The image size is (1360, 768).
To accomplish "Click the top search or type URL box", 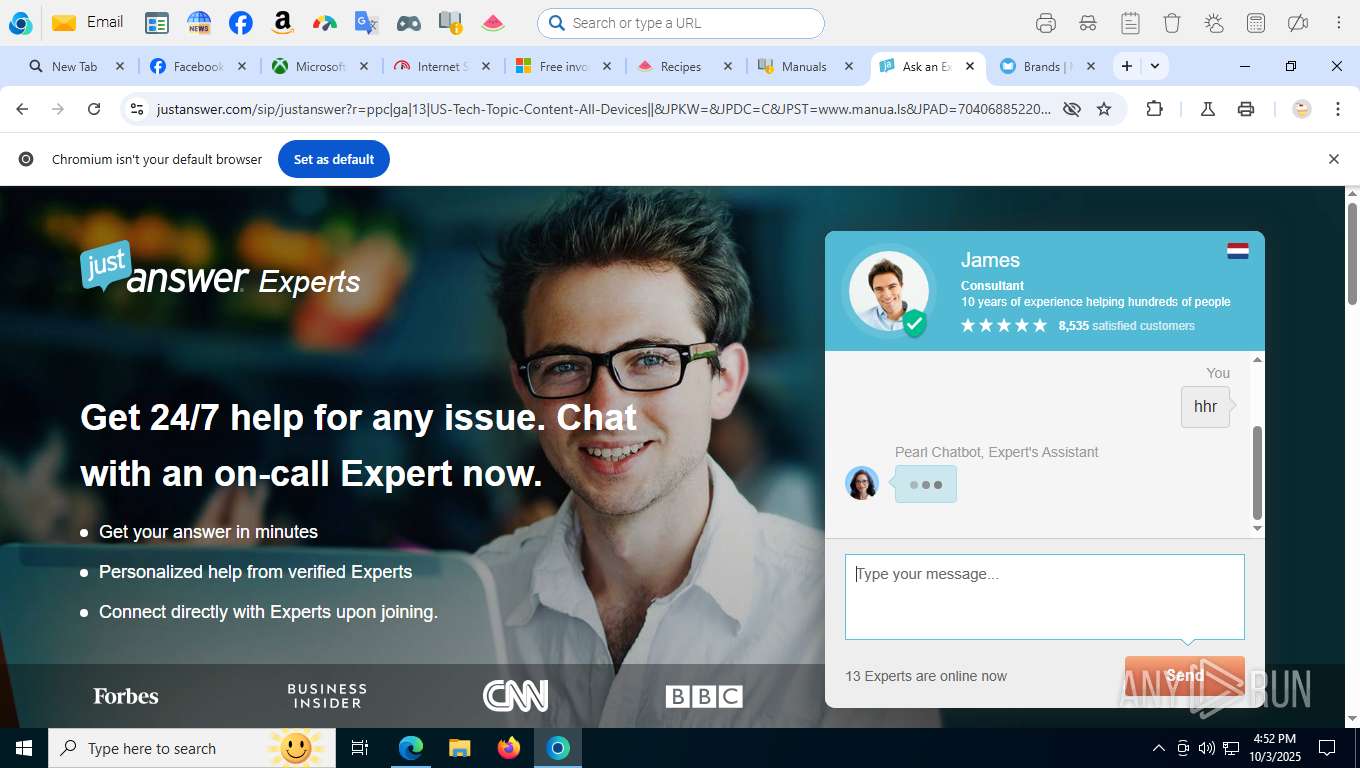I will click(x=681, y=23).
